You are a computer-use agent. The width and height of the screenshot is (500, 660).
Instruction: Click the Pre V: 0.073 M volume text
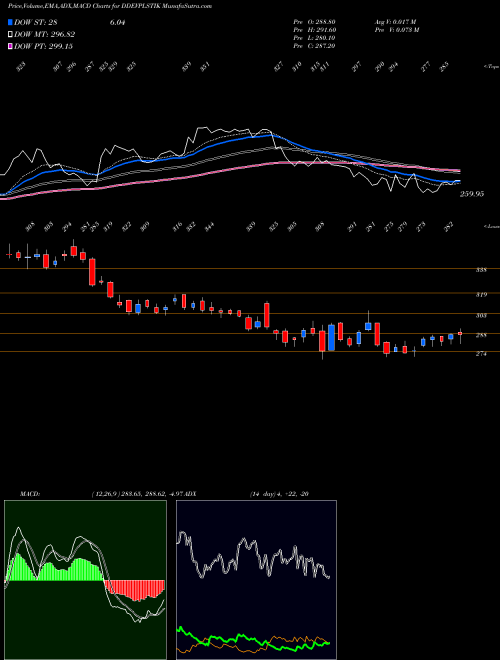(x=396, y=30)
